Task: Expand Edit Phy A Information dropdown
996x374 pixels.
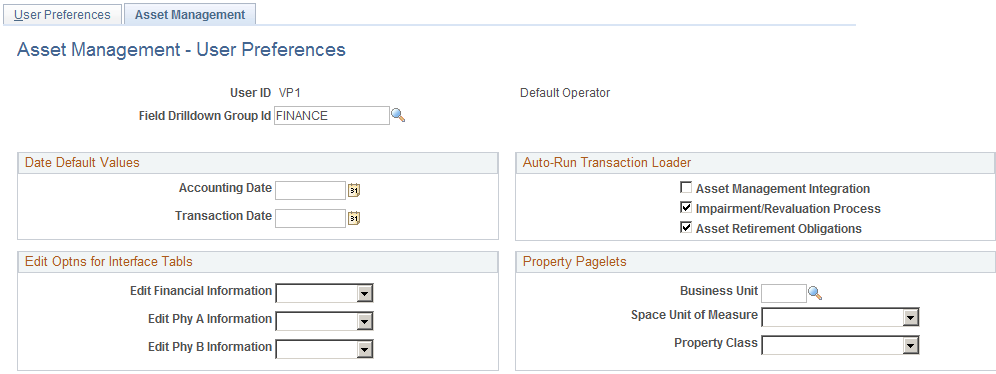Action: tap(324, 321)
